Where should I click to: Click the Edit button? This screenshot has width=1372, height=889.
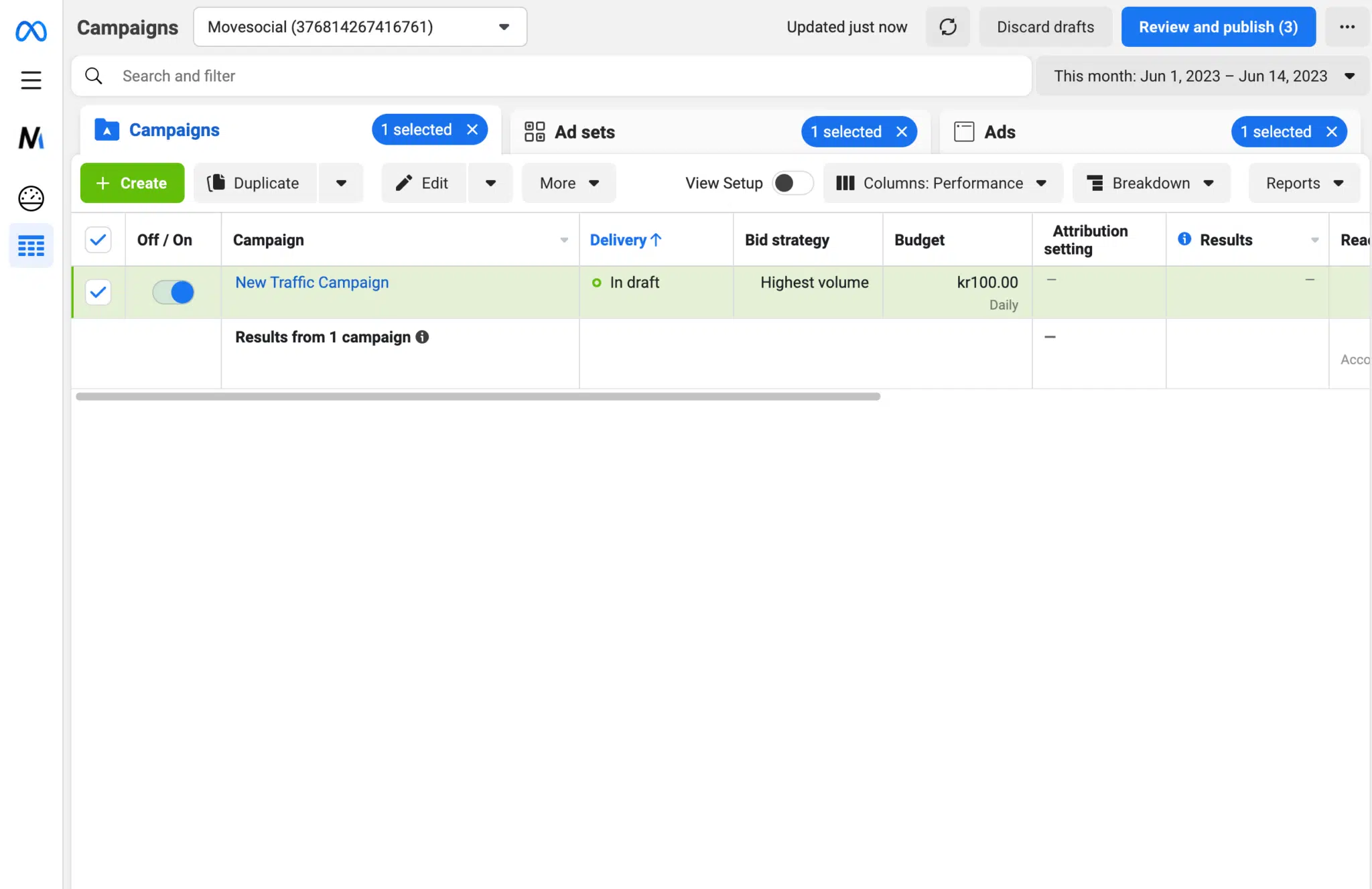click(x=423, y=183)
